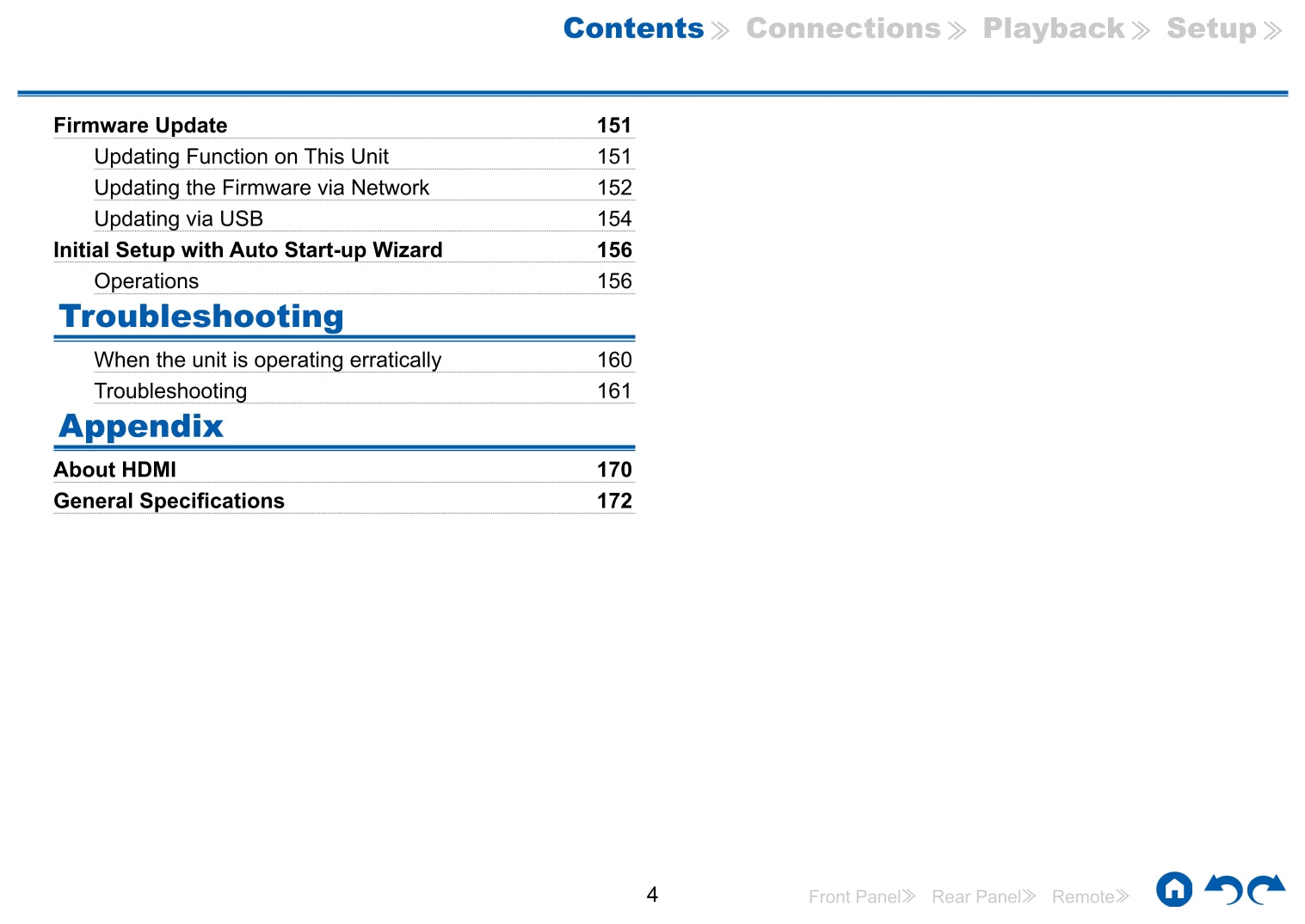1305x924 pixels.
Task: Go to General Specifications entry
Action: (x=169, y=501)
